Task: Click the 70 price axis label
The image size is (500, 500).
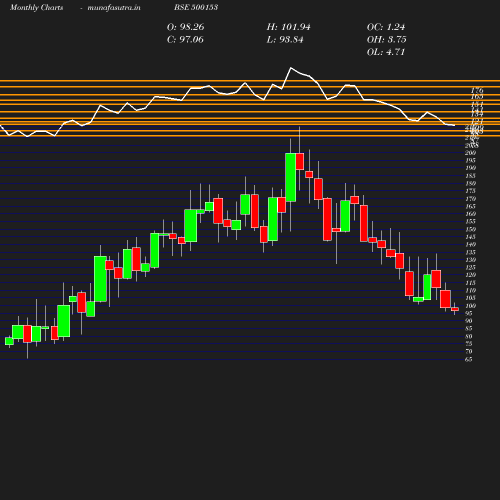Action: [x=469, y=351]
